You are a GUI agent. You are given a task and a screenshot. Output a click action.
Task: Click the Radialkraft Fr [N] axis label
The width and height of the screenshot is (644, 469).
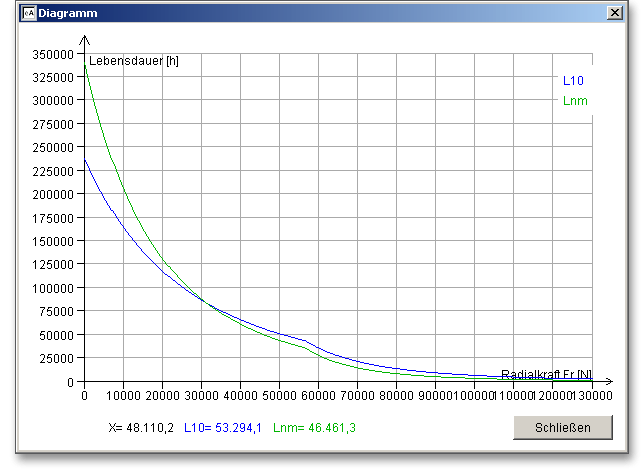(547, 374)
